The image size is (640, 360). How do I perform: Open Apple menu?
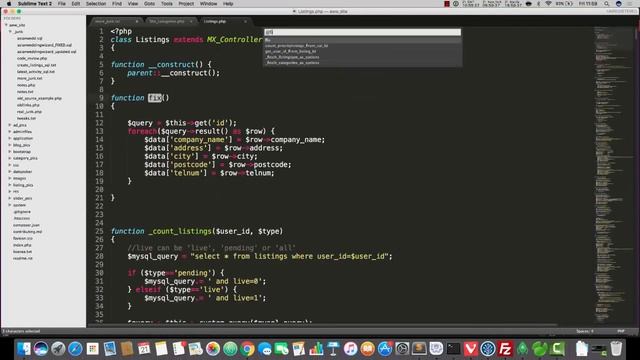point(9,4)
